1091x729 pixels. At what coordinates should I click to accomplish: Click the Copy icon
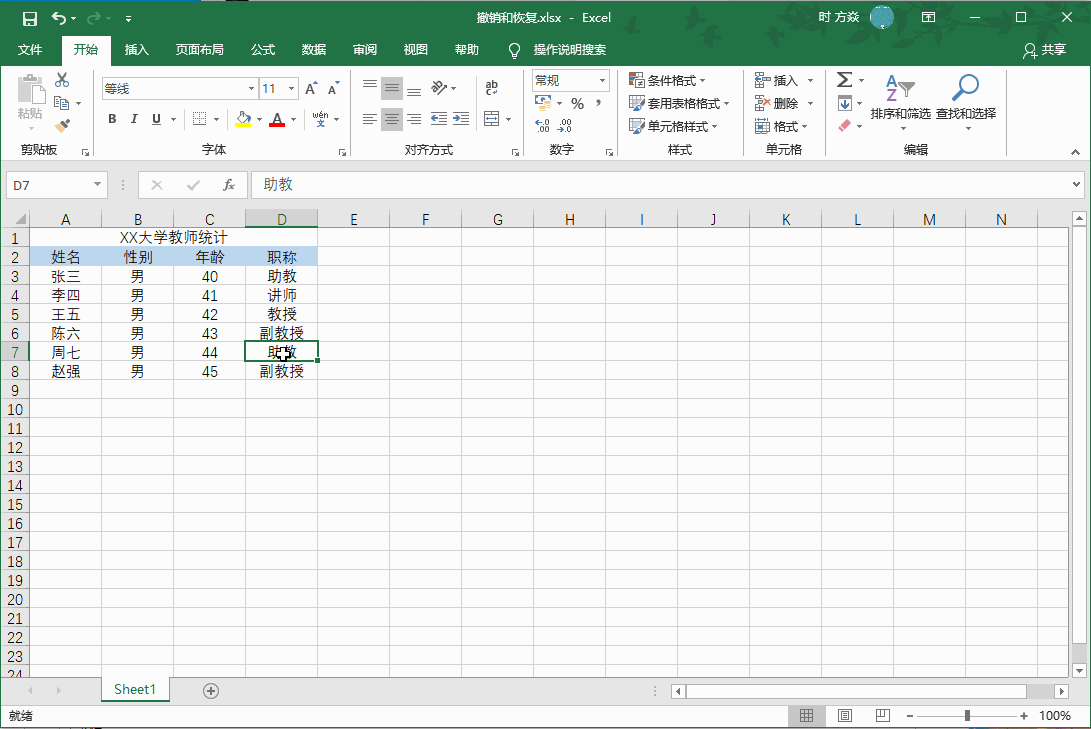61,103
